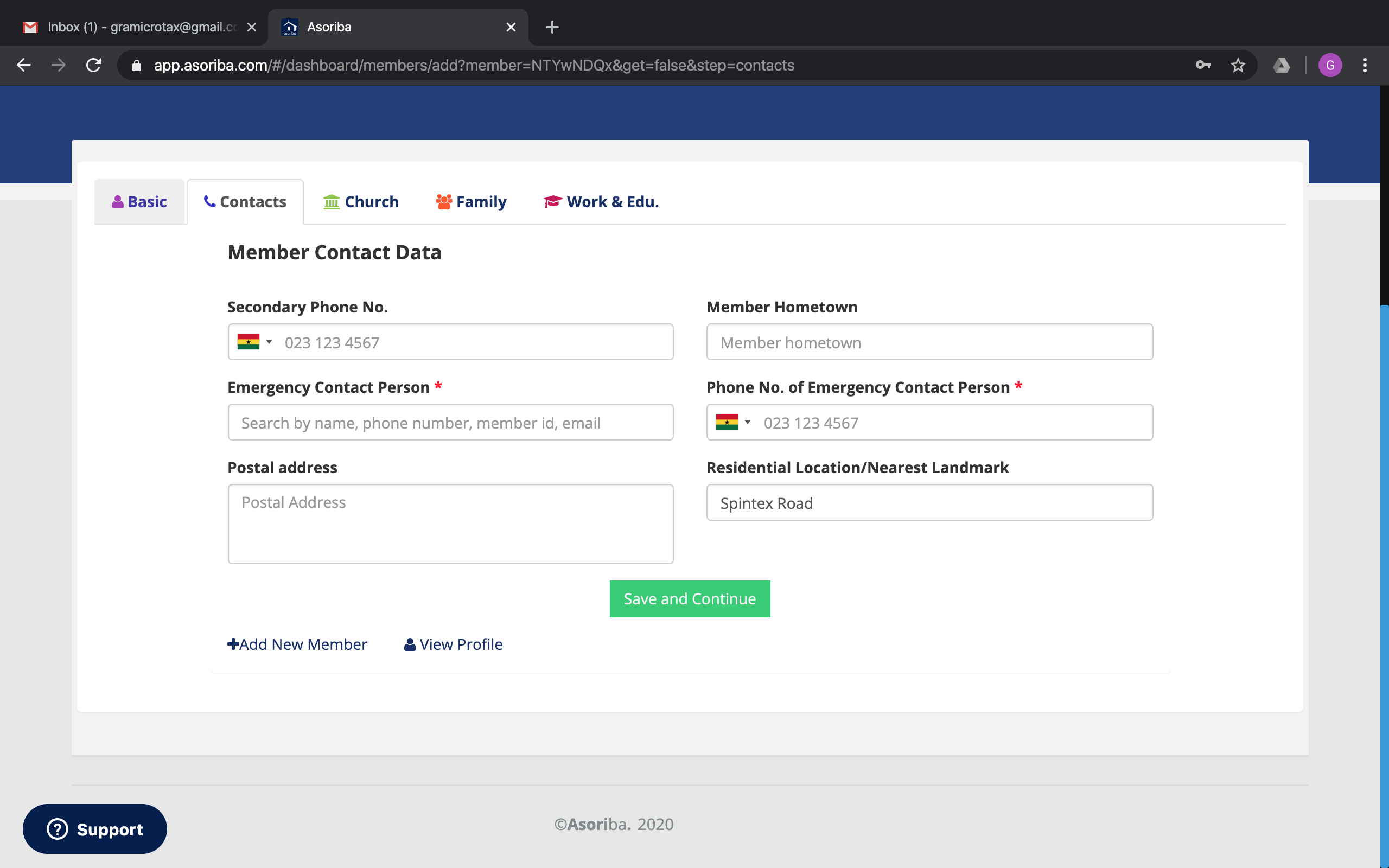
Task: Open the country flag dropdown for Secondary Phone
Action: pos(256,342)
